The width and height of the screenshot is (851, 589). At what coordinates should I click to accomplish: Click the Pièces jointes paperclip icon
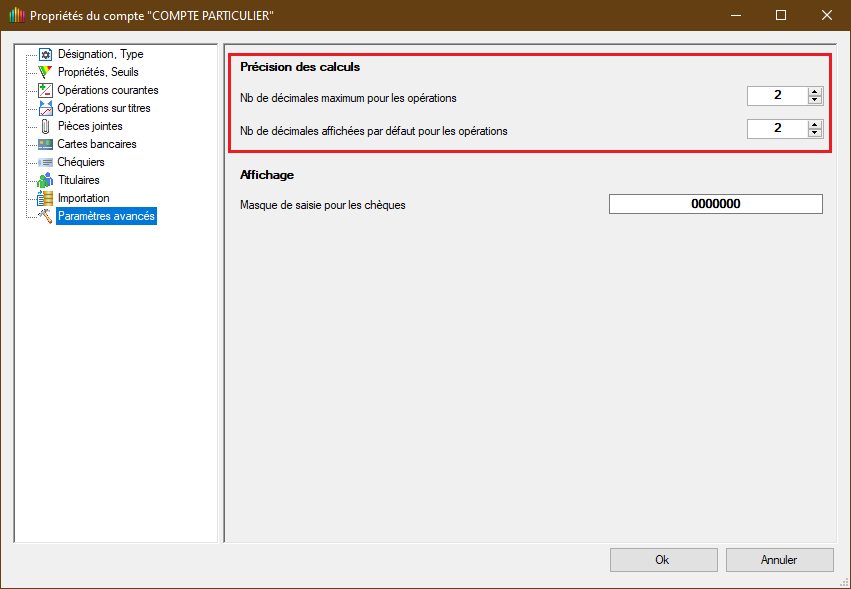tap(45, 126)
